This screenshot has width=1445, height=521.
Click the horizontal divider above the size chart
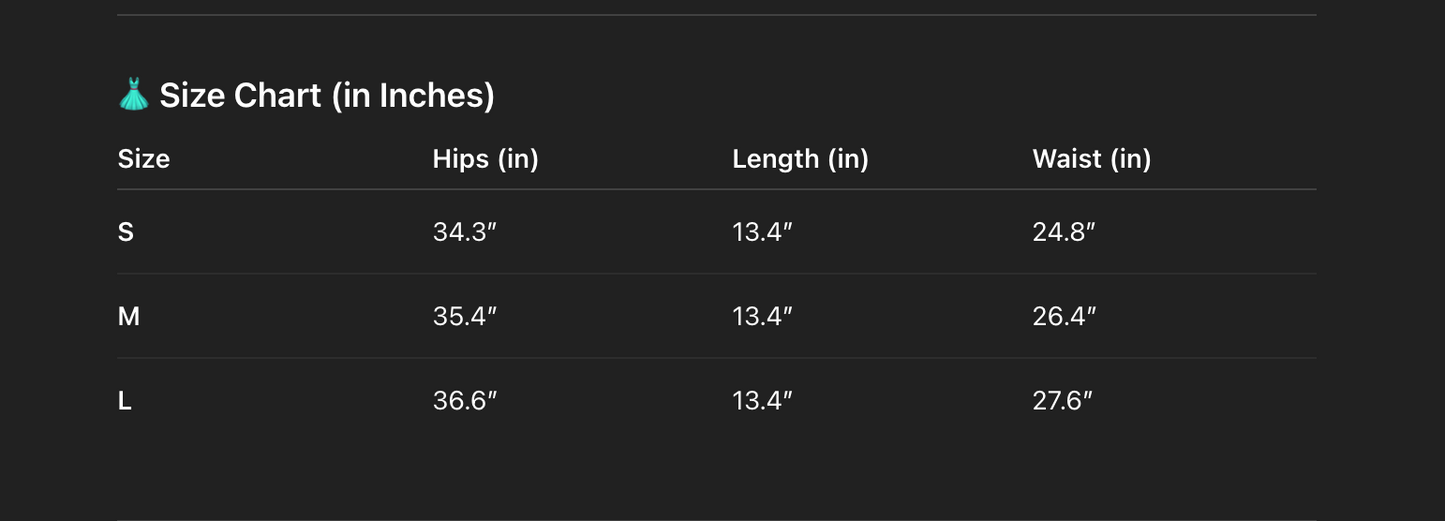716,15
